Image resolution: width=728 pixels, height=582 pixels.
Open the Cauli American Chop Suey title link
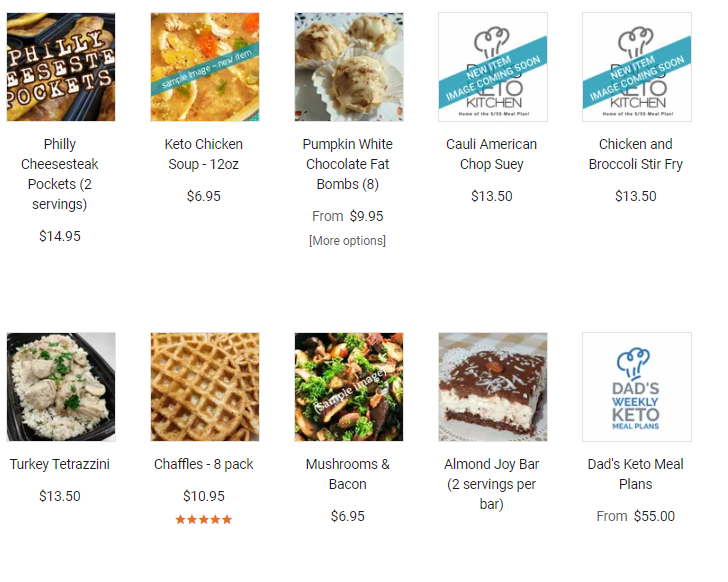coord(491,154)
